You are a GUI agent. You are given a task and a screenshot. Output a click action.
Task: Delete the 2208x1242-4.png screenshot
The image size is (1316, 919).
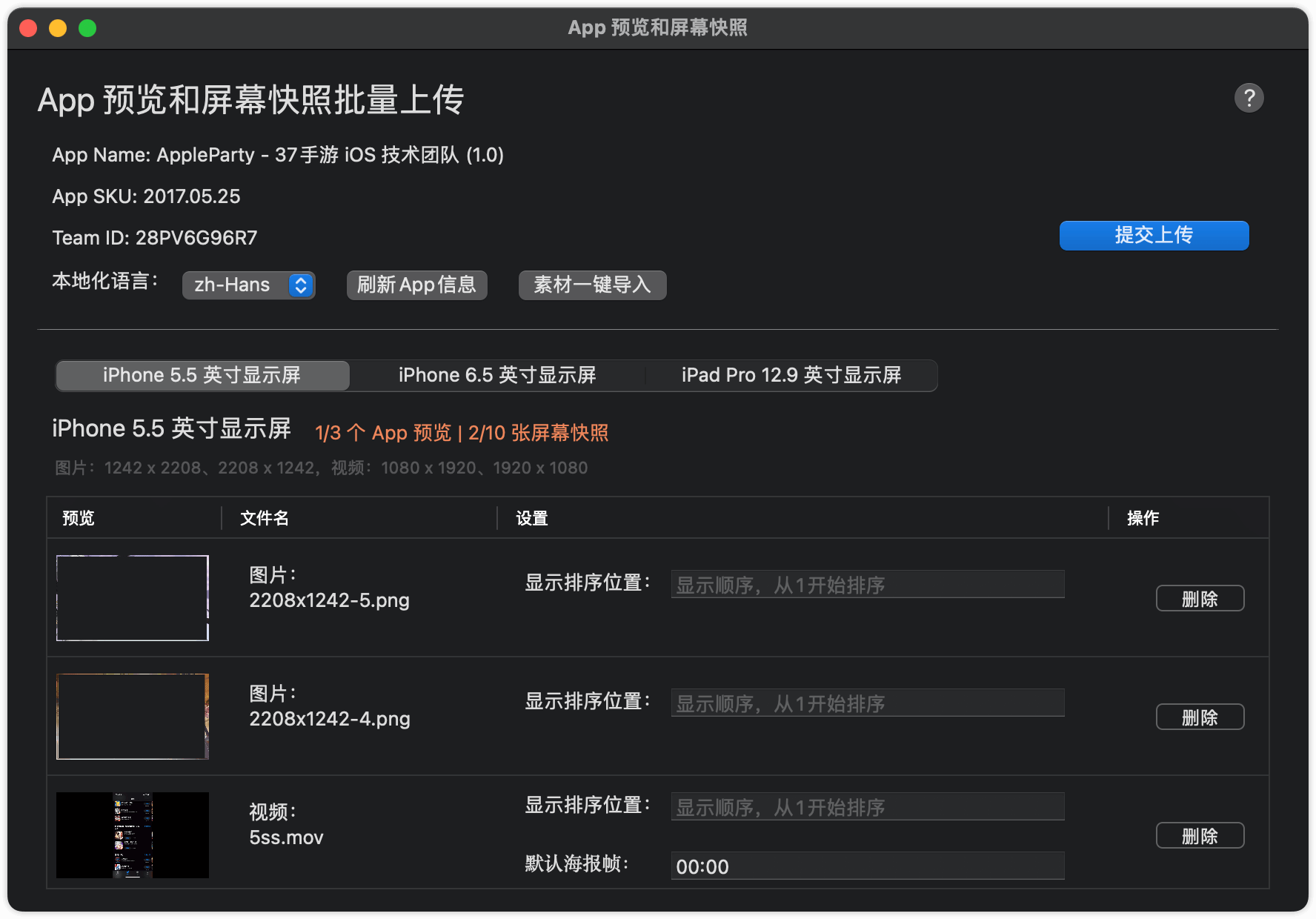click(1200, 717)
